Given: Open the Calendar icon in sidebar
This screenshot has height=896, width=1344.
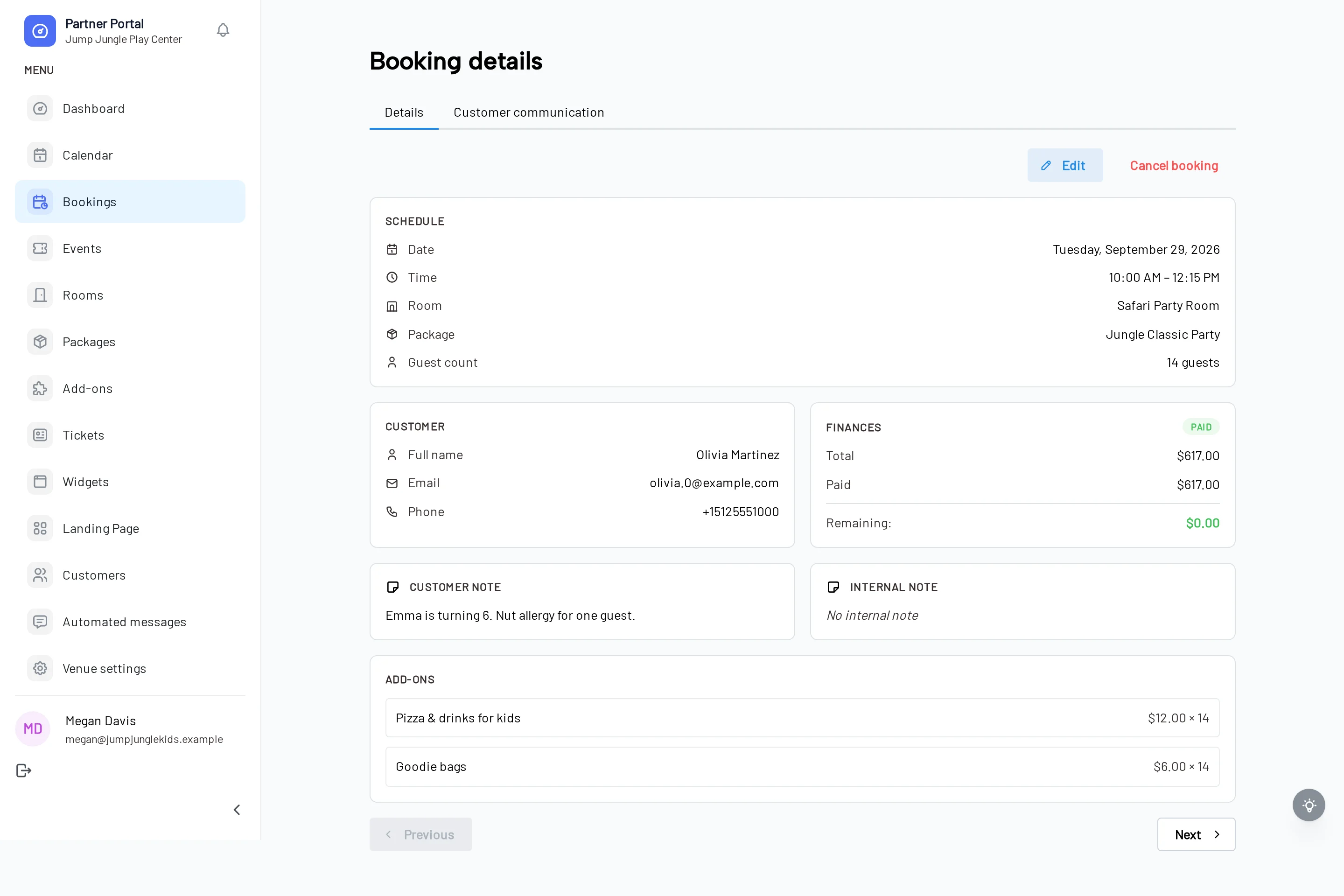Looking at the screenshot, I should (x=40, y=155).
